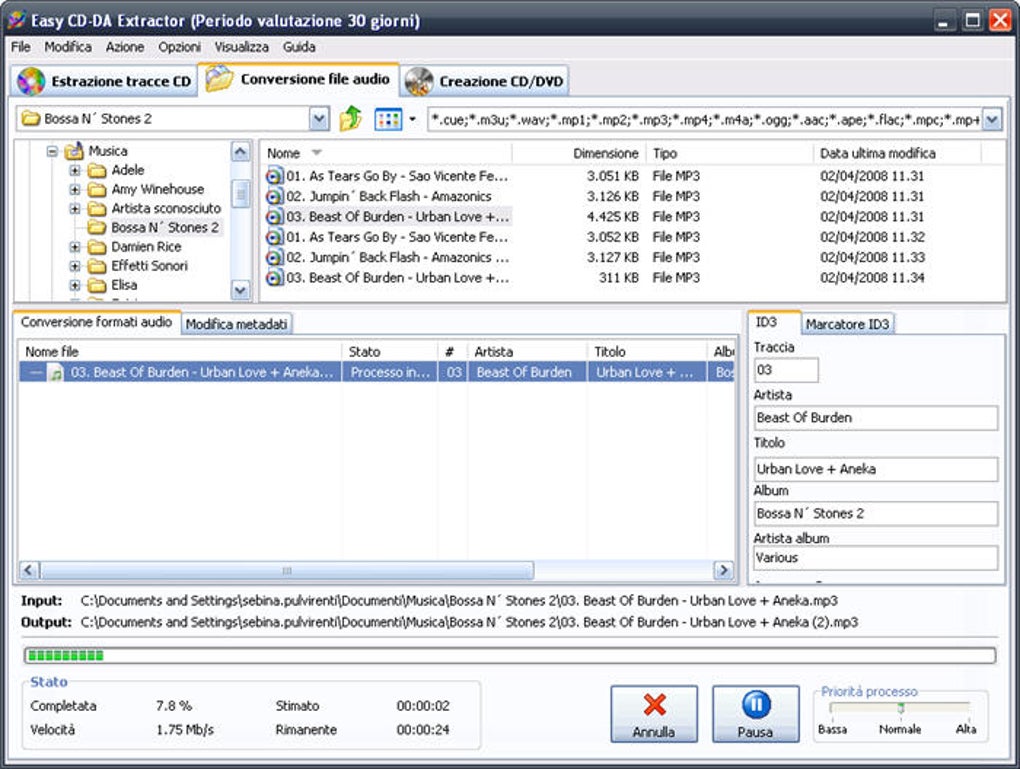The height and width of the screenshot is (769, 1020).
Task: Open the File menu
Action: 21,47
